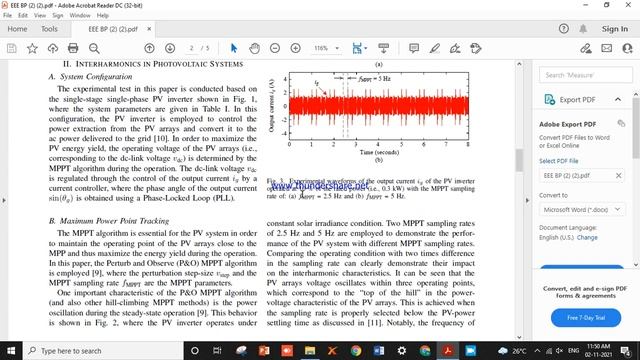Upload the file with the cloud icon
Viewport: 640px width, 360px height.
53,49
